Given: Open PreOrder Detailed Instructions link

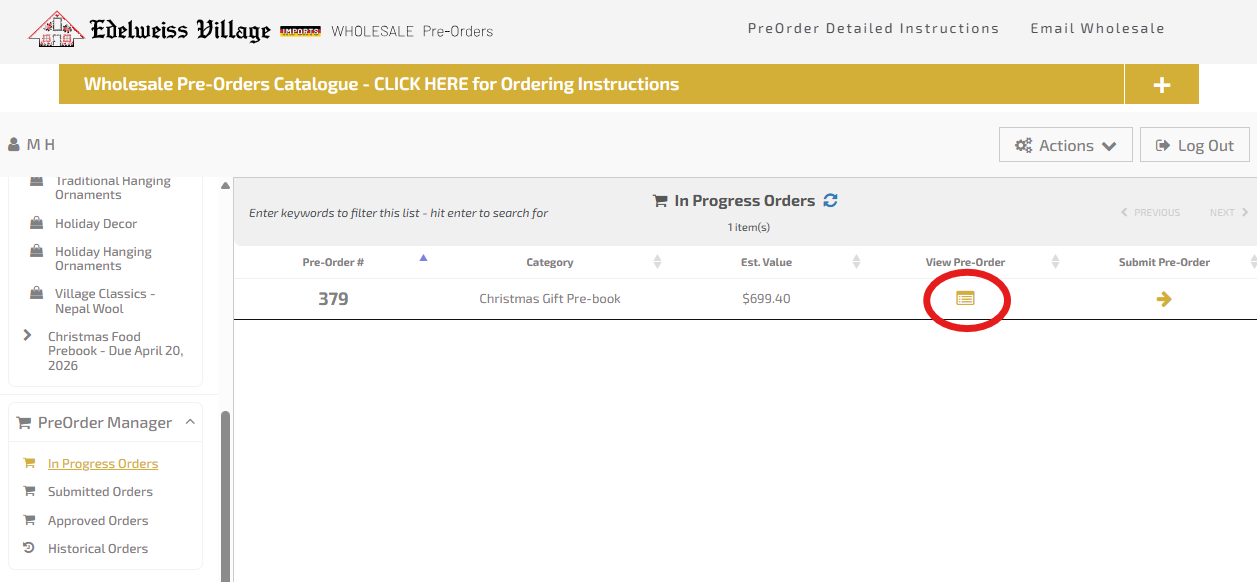Looking at the screenshot, I should [873, 28].
